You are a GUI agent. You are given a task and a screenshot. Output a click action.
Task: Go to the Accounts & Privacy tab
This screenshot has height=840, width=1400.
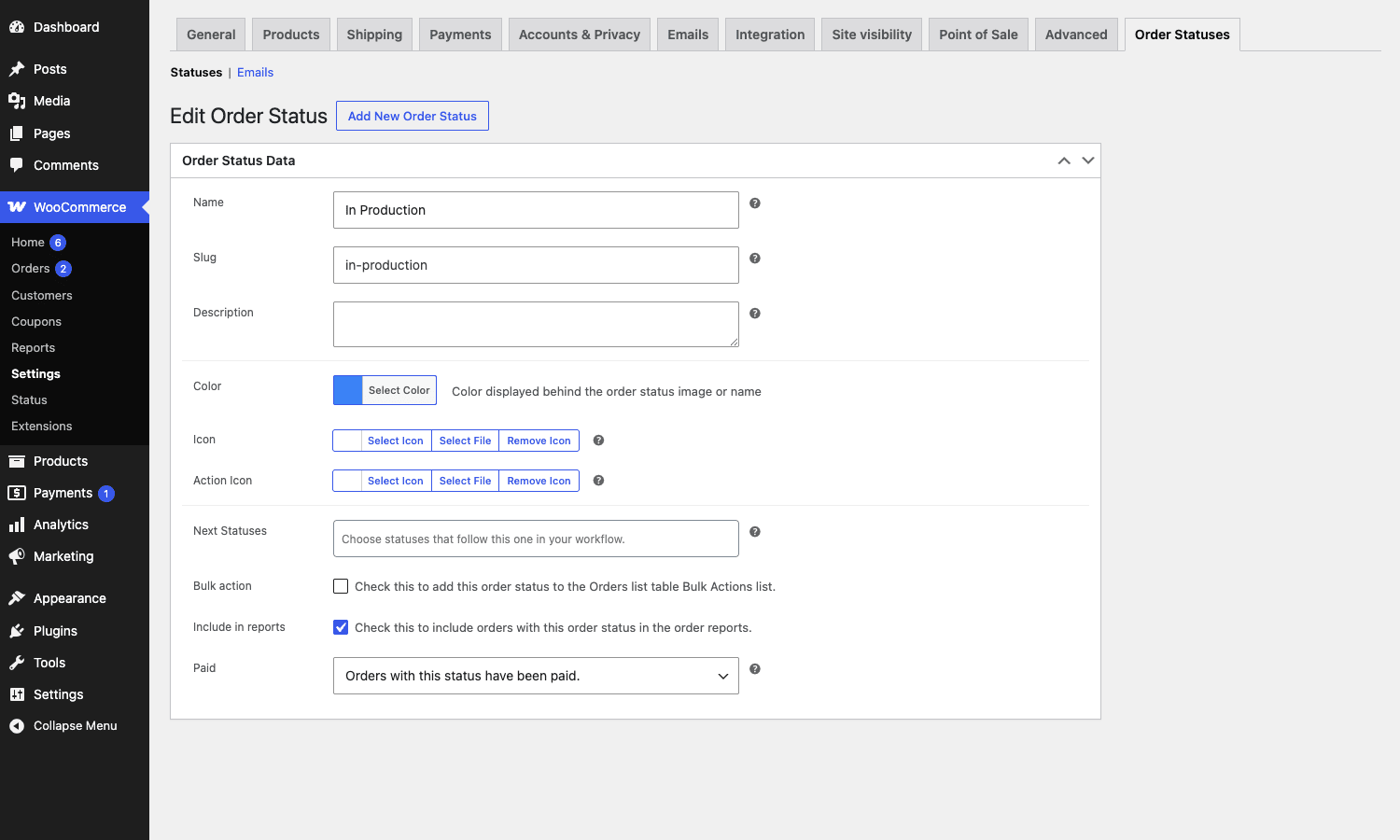pyautogui.click(x=580, y=35)
